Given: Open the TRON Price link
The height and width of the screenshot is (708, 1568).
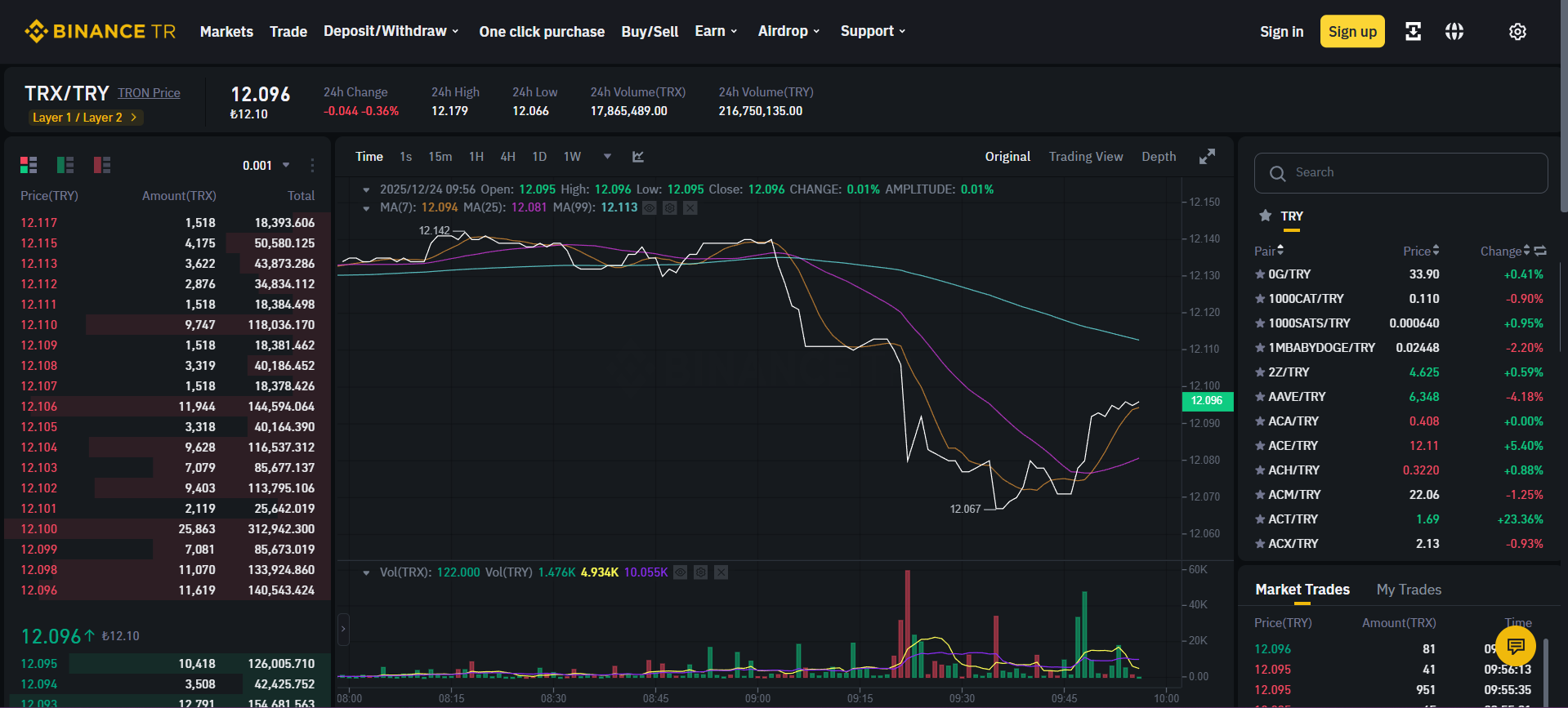Looking at the screenshot, I should (149, 93).
